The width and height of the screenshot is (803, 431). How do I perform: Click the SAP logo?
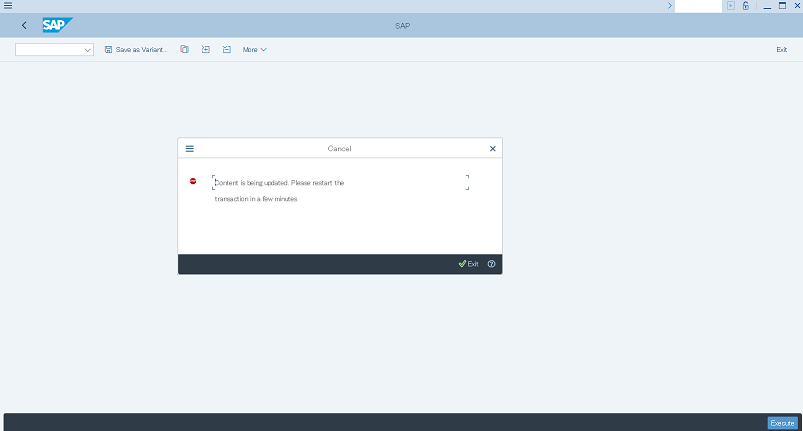coord(57,25)
